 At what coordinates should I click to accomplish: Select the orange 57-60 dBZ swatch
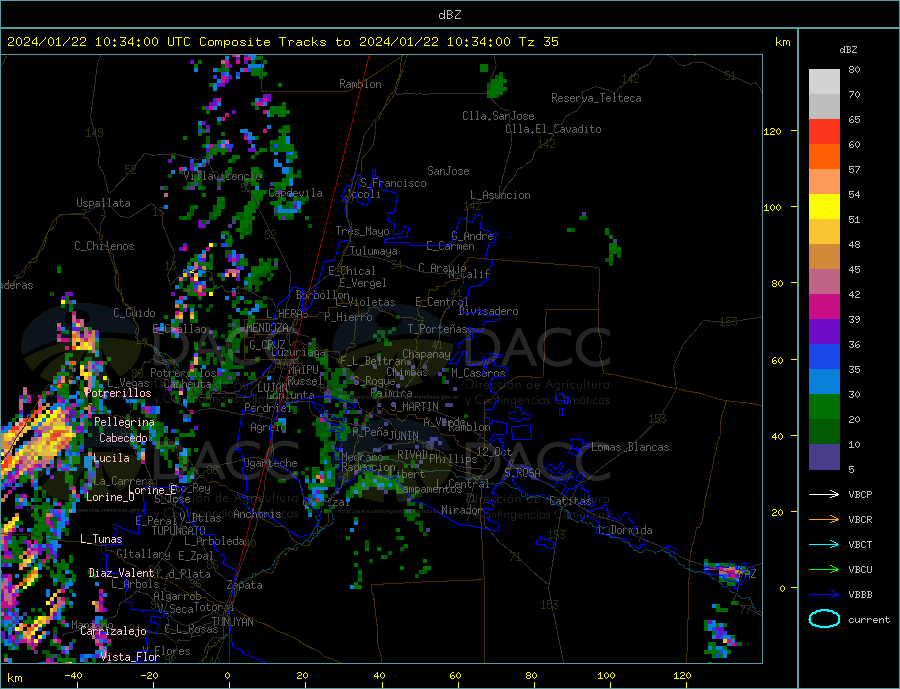[824, 156]
